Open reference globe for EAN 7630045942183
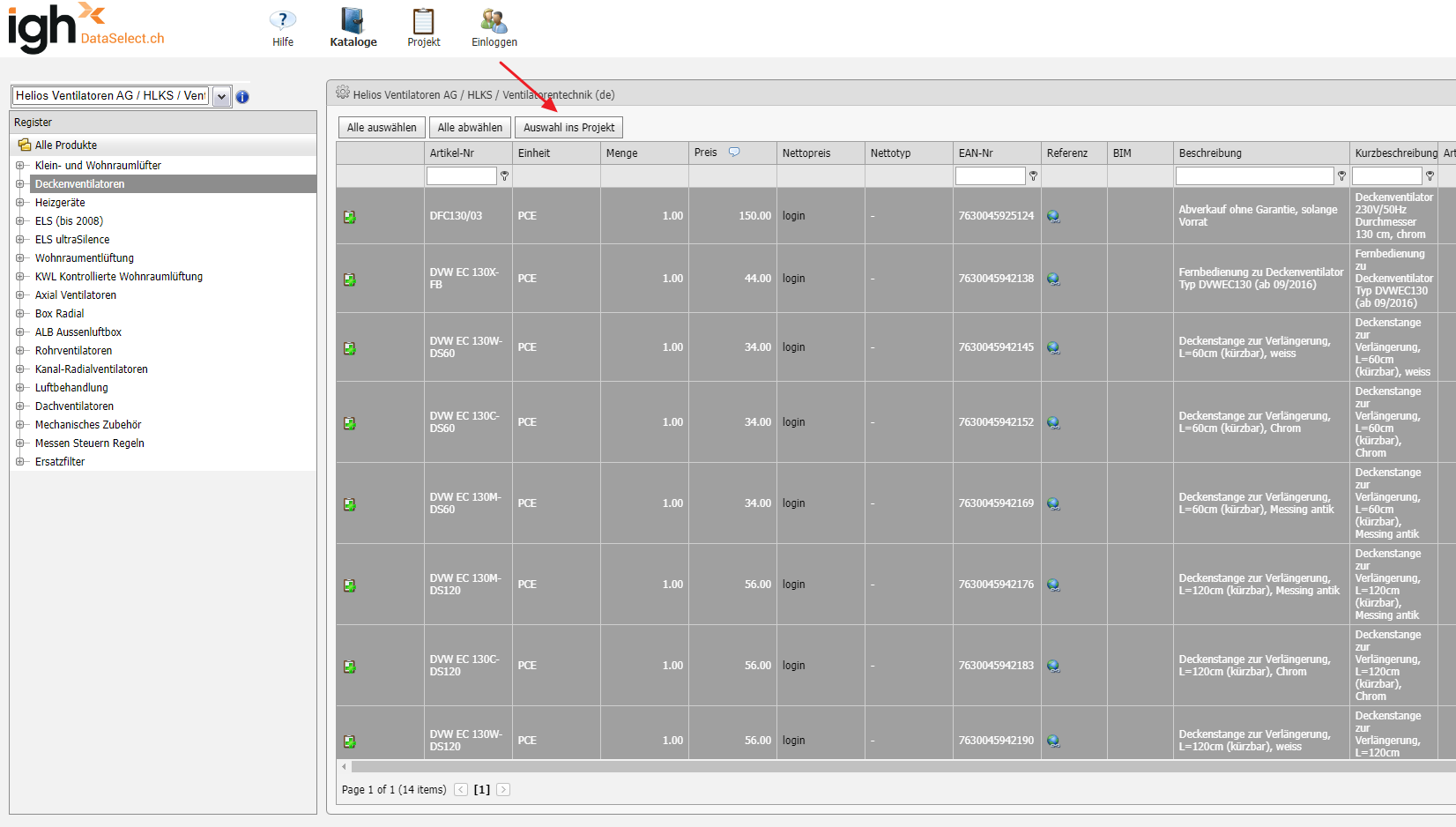This screenshot has height=827, width=1456. [1053, 667]
